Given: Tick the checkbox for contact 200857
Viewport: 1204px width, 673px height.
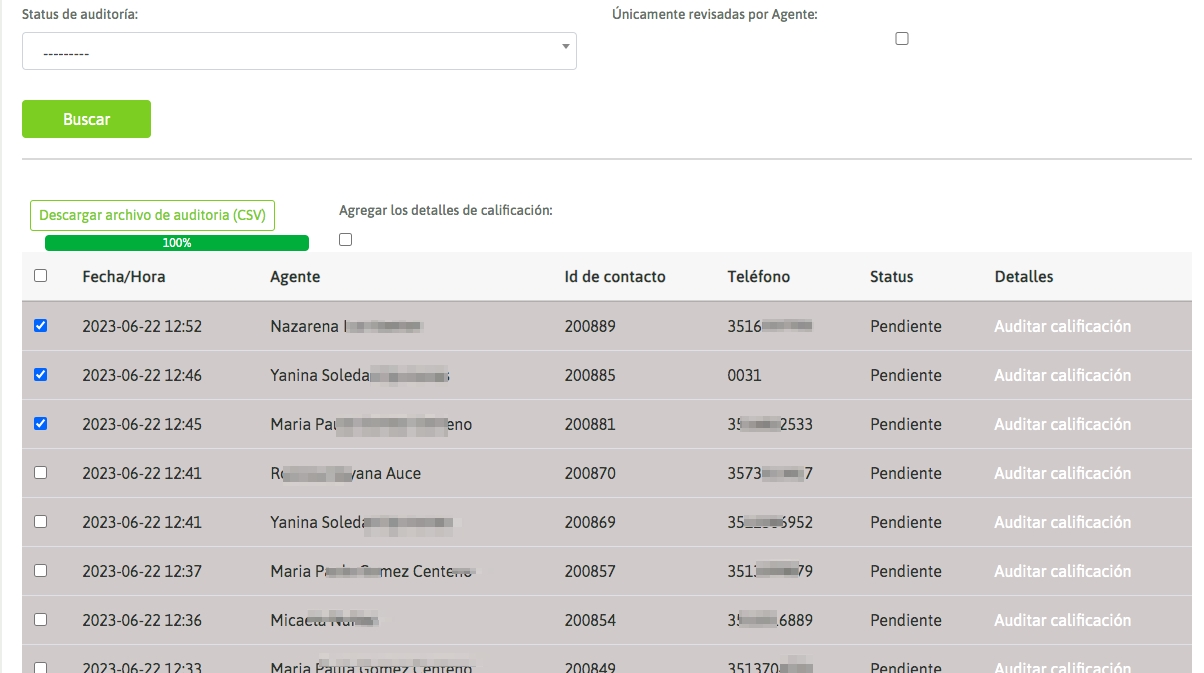Looking at the screenshot, I should pos(41,571).
